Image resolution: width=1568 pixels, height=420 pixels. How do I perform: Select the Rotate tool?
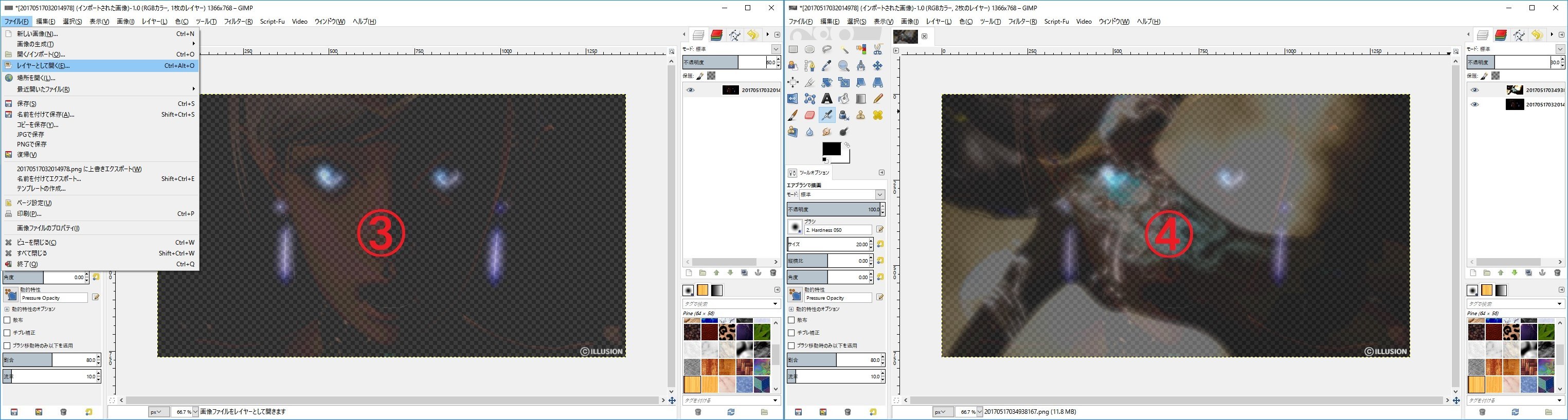tap(826, 82)
